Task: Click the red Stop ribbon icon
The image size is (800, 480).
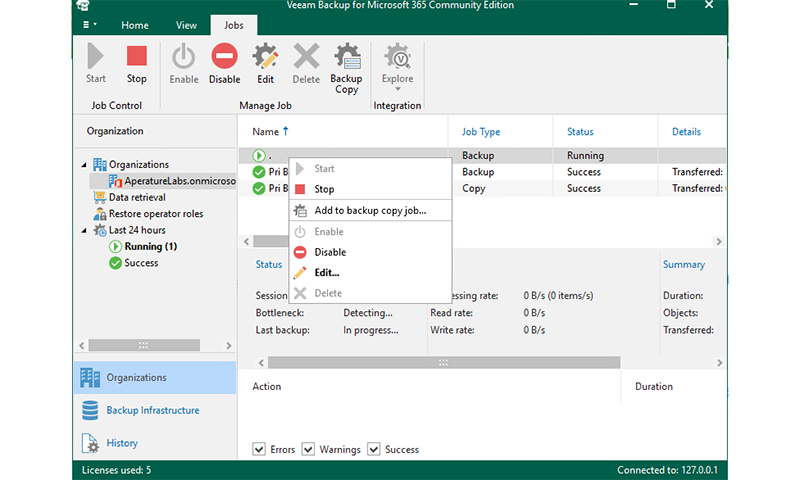Action: click(137, 56)
